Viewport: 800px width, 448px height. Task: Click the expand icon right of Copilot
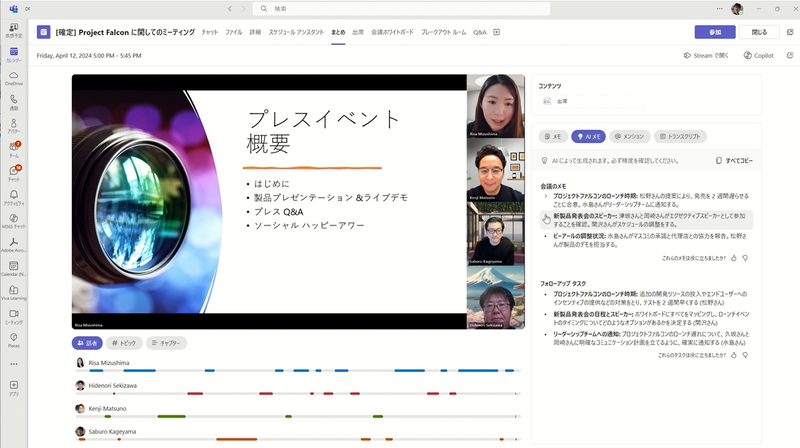point(790,55)
